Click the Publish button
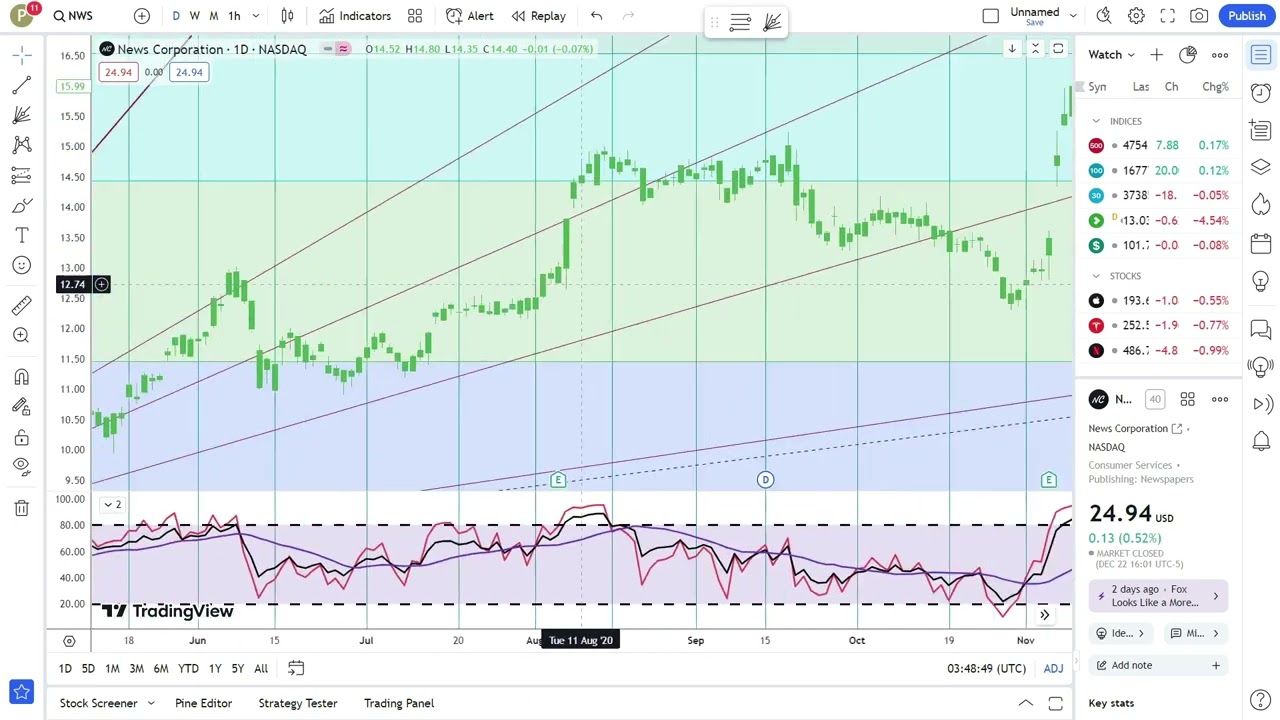This screenshot has width=1280, height=720. click(1247, 16)
